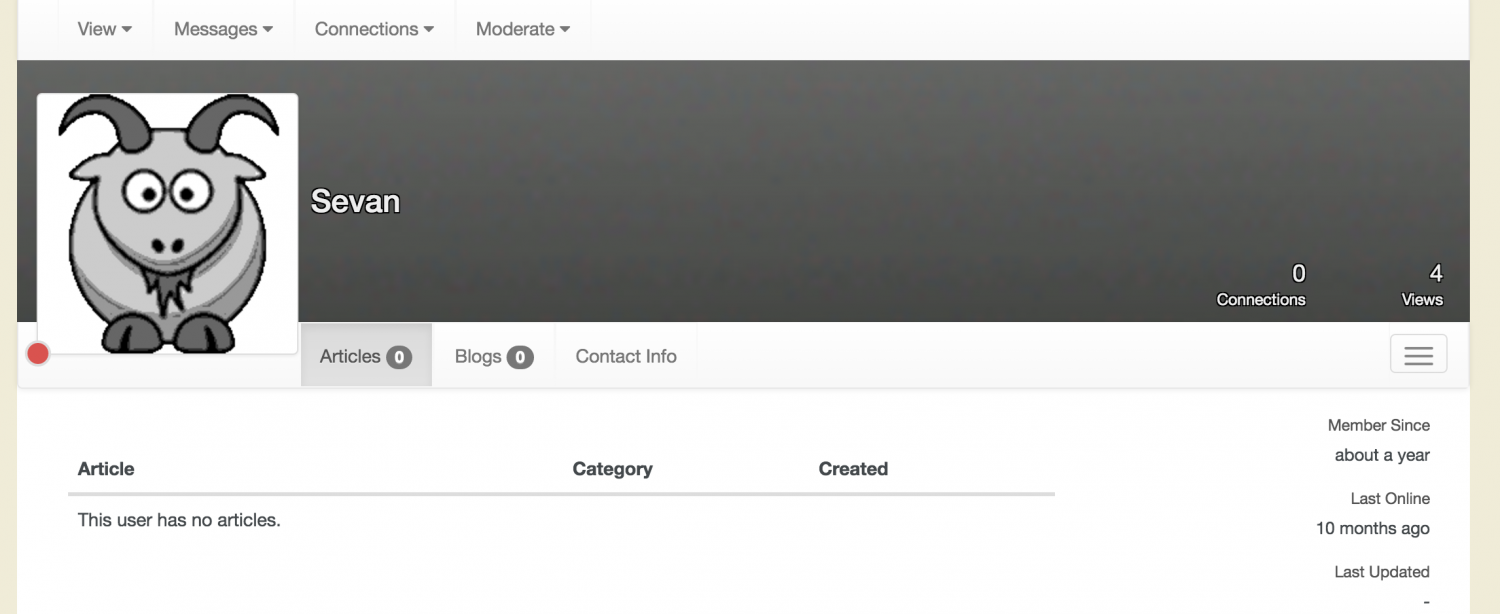Open the Contact Info tab
The image size is (1500, 614).
626,356
